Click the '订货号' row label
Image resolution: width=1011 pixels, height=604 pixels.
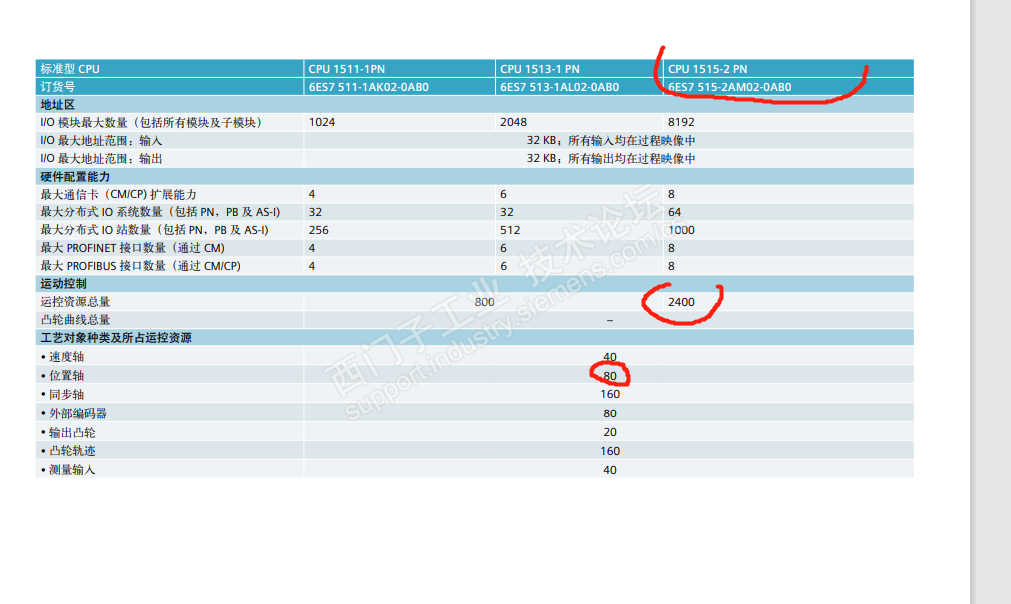click(57, 86)
